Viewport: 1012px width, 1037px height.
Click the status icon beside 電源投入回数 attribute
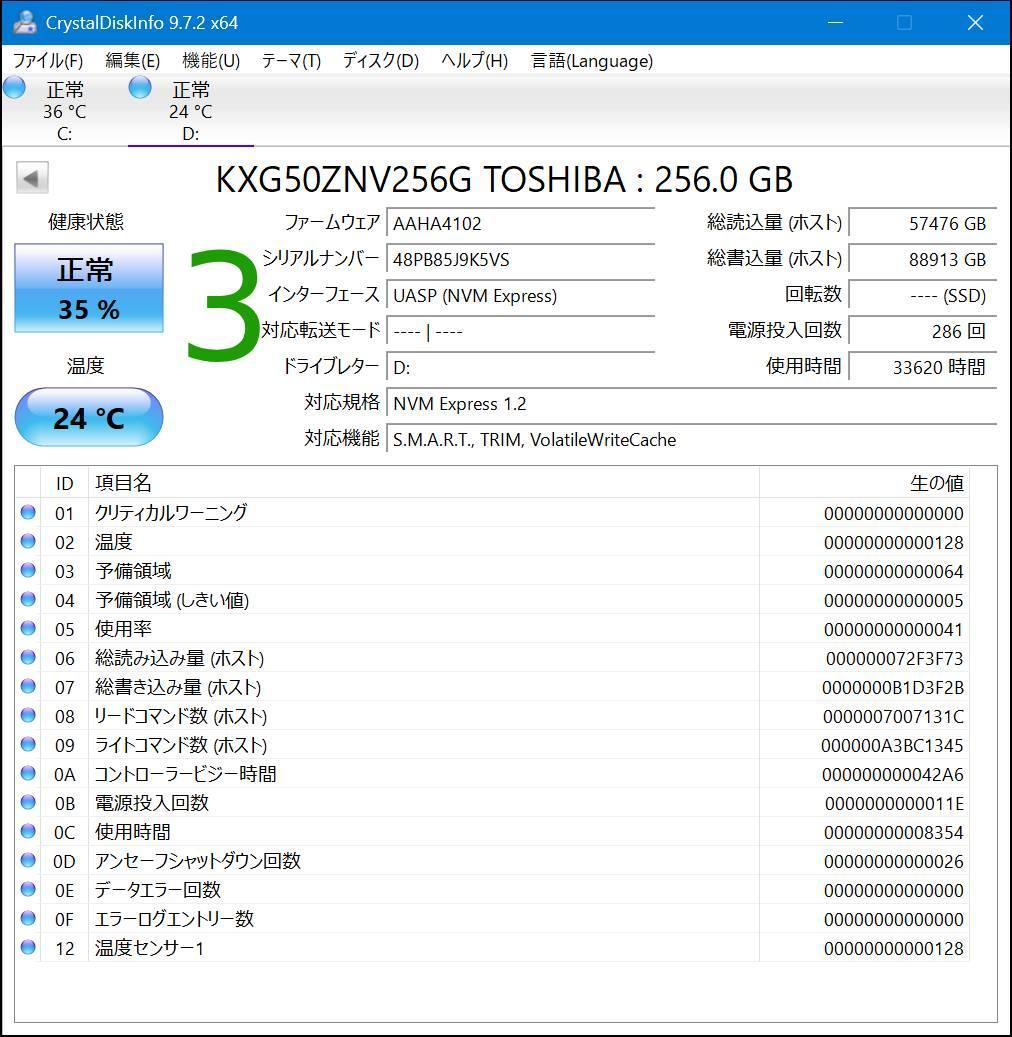[x=30, y=803]
